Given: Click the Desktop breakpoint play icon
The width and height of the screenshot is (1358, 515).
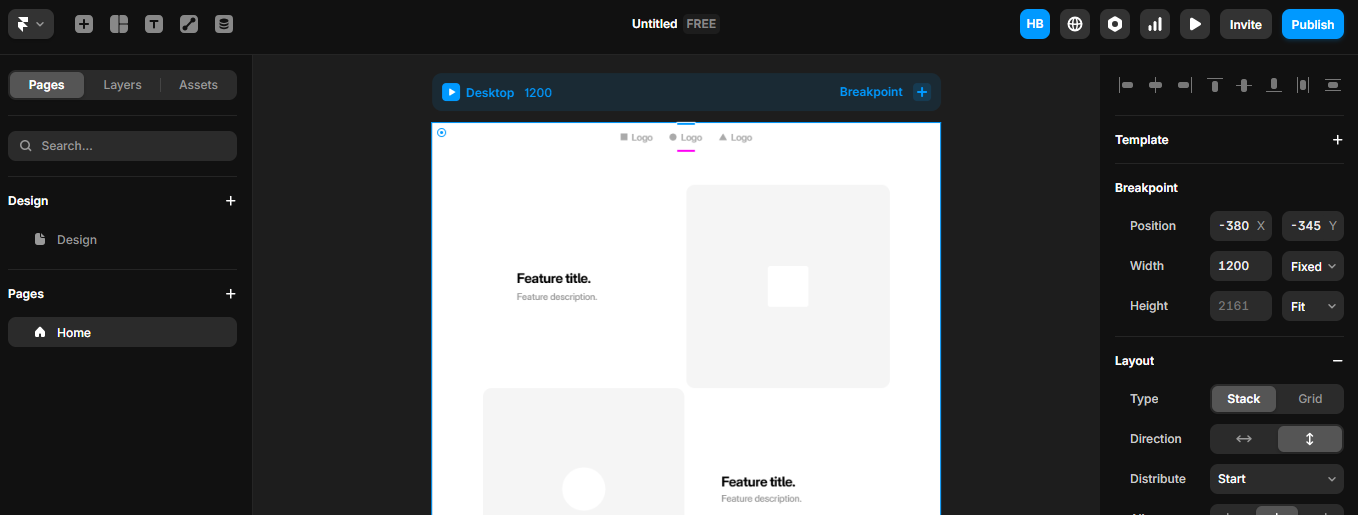Looking at the screenshot, I should [451, 92].
